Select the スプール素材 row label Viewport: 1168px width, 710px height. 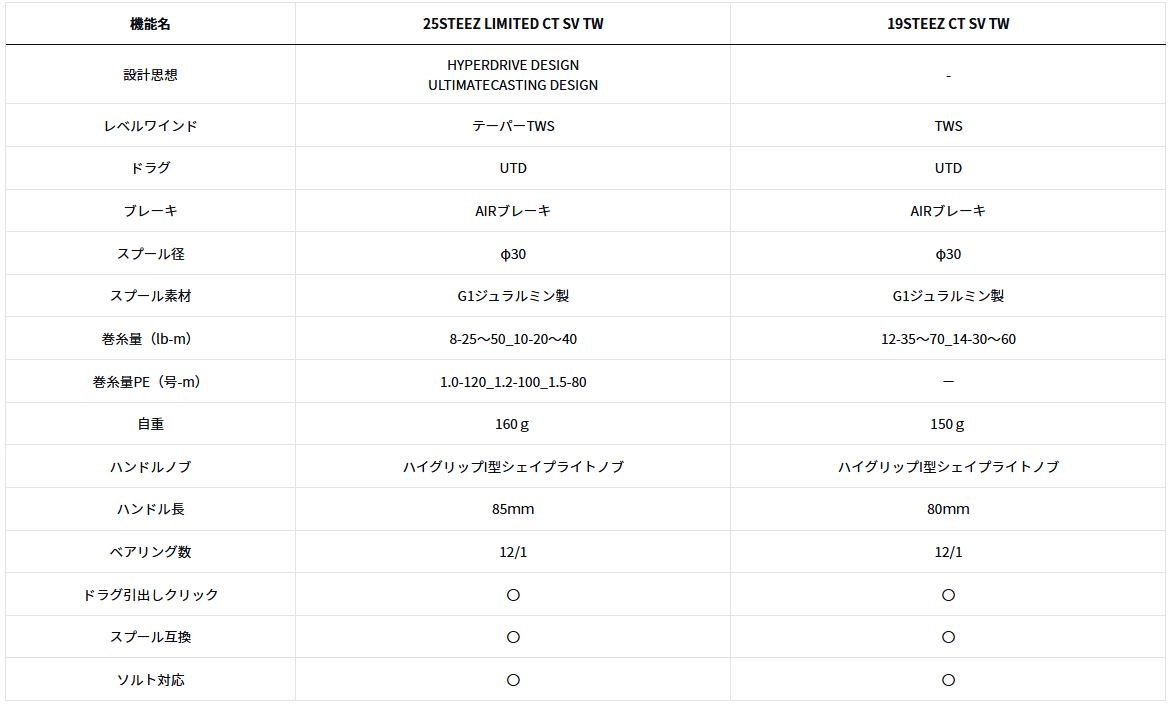[x=150, y=296]
